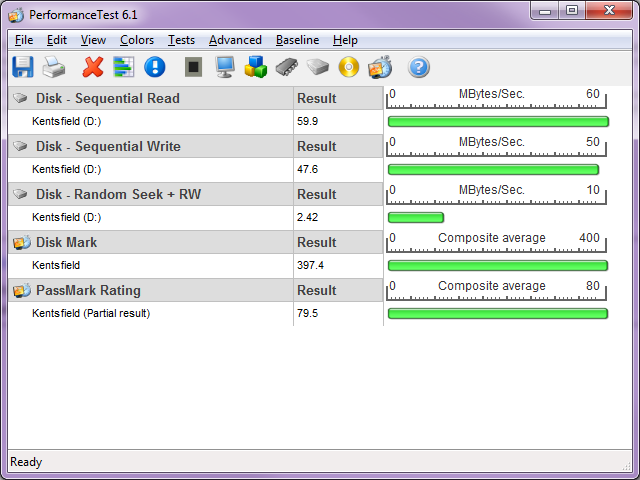Click Kentsfield label under Disk Mark
The height and width of the screenshot is (480, 640).
coord(56,265)
